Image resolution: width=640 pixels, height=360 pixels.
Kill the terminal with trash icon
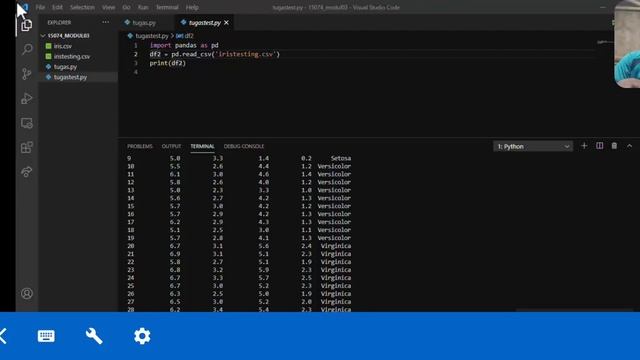[x=614, y=146]
